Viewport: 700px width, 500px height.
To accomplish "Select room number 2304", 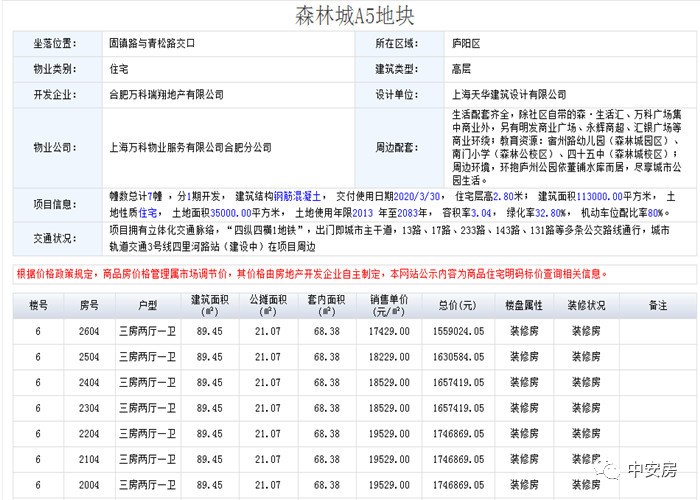I will (89, 408).
